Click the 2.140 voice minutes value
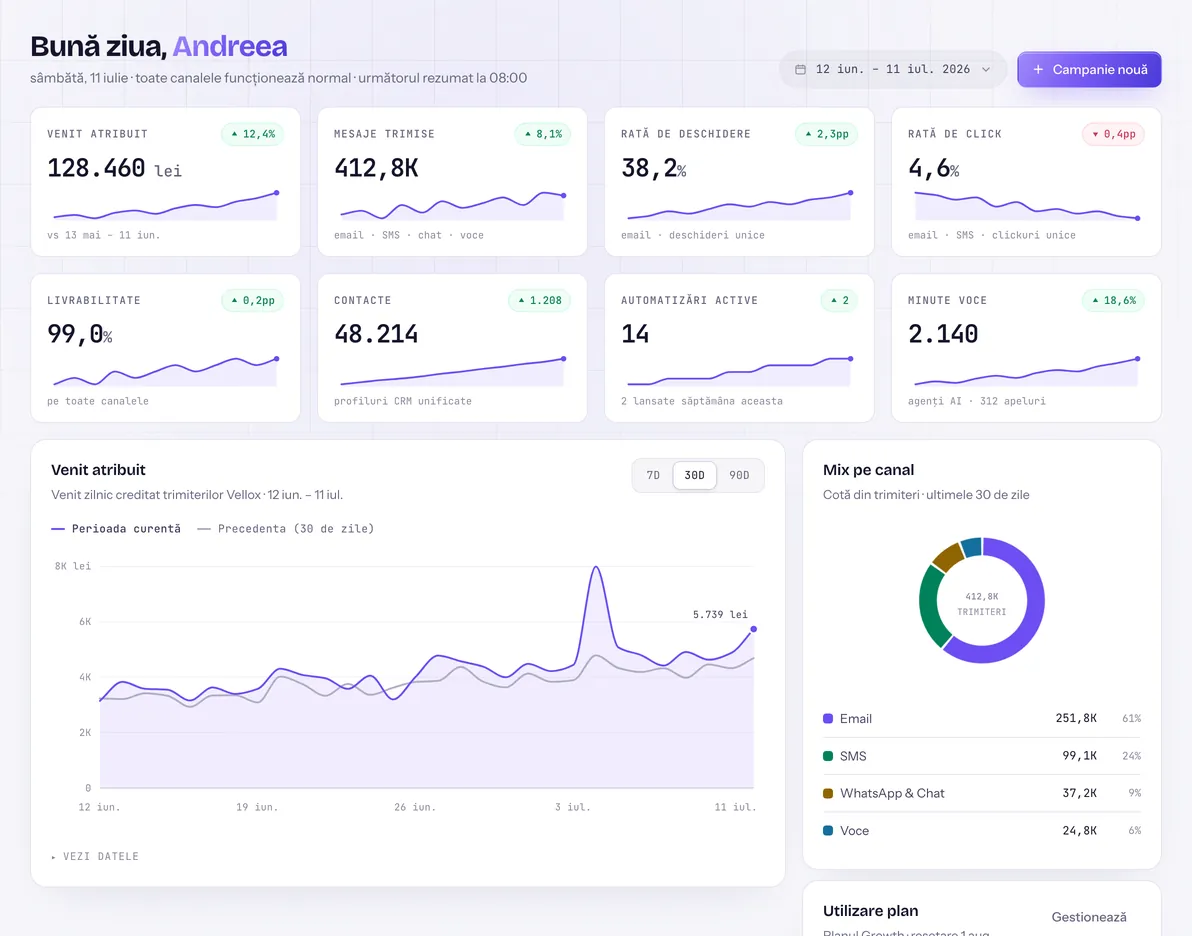This screenshot has height=936, width=1192. pyautogui.click(x=943, y=334)
